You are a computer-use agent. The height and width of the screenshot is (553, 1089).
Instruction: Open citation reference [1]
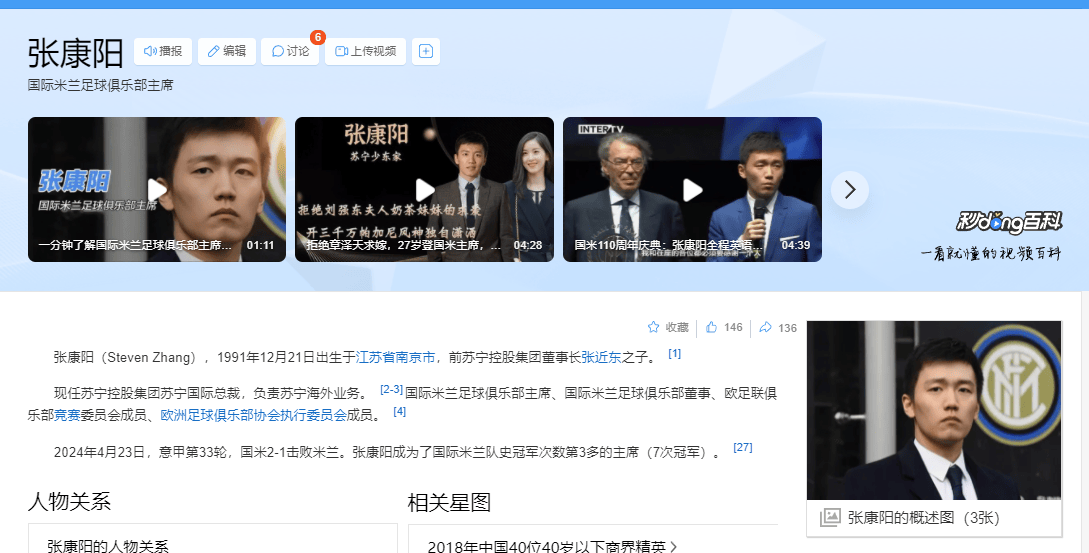674,354
